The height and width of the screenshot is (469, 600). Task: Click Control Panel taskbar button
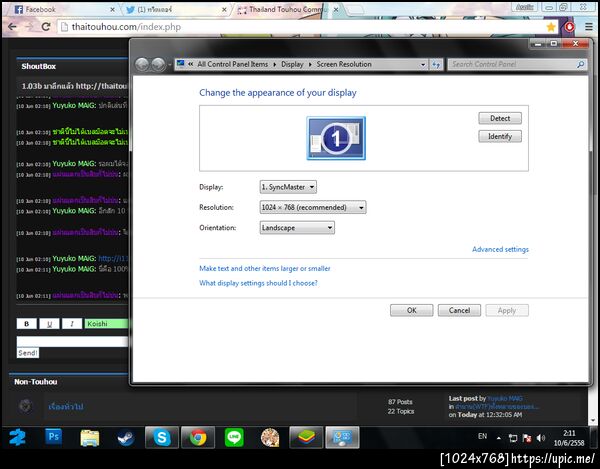click(342, 437)
